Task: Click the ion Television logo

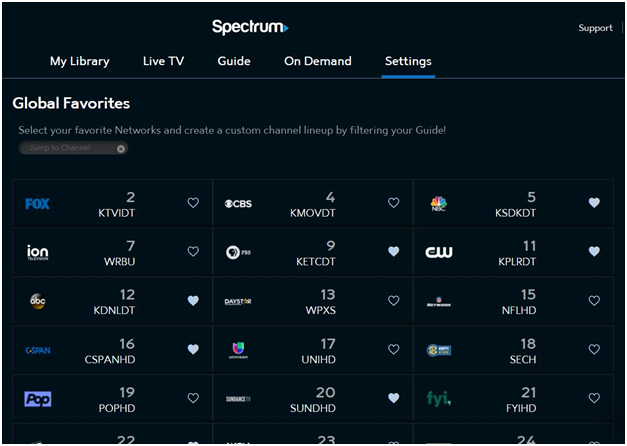Action: click(x=38, y=252)
